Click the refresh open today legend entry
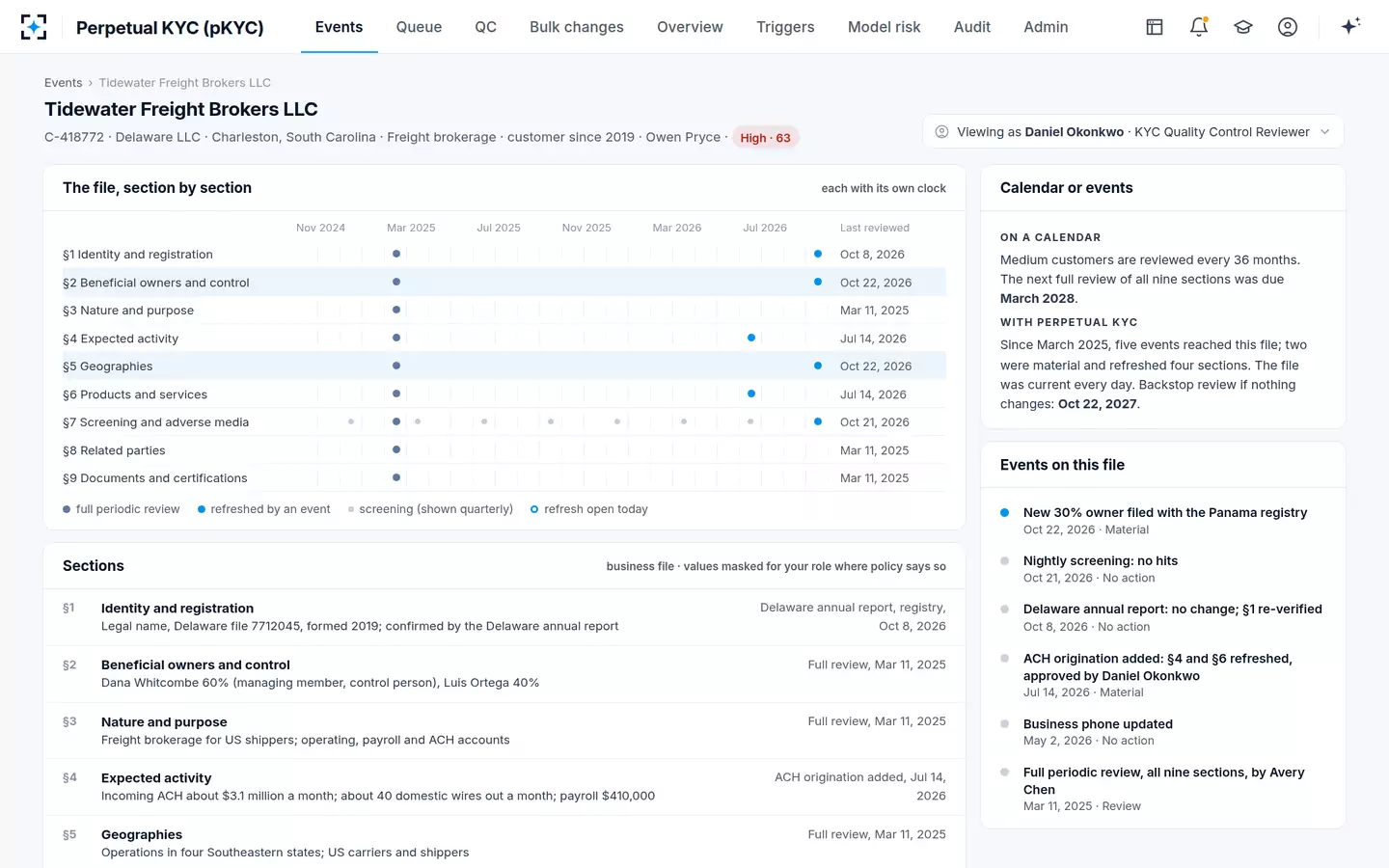This screenshot has width=1389, height=868. tap(589, 509)
